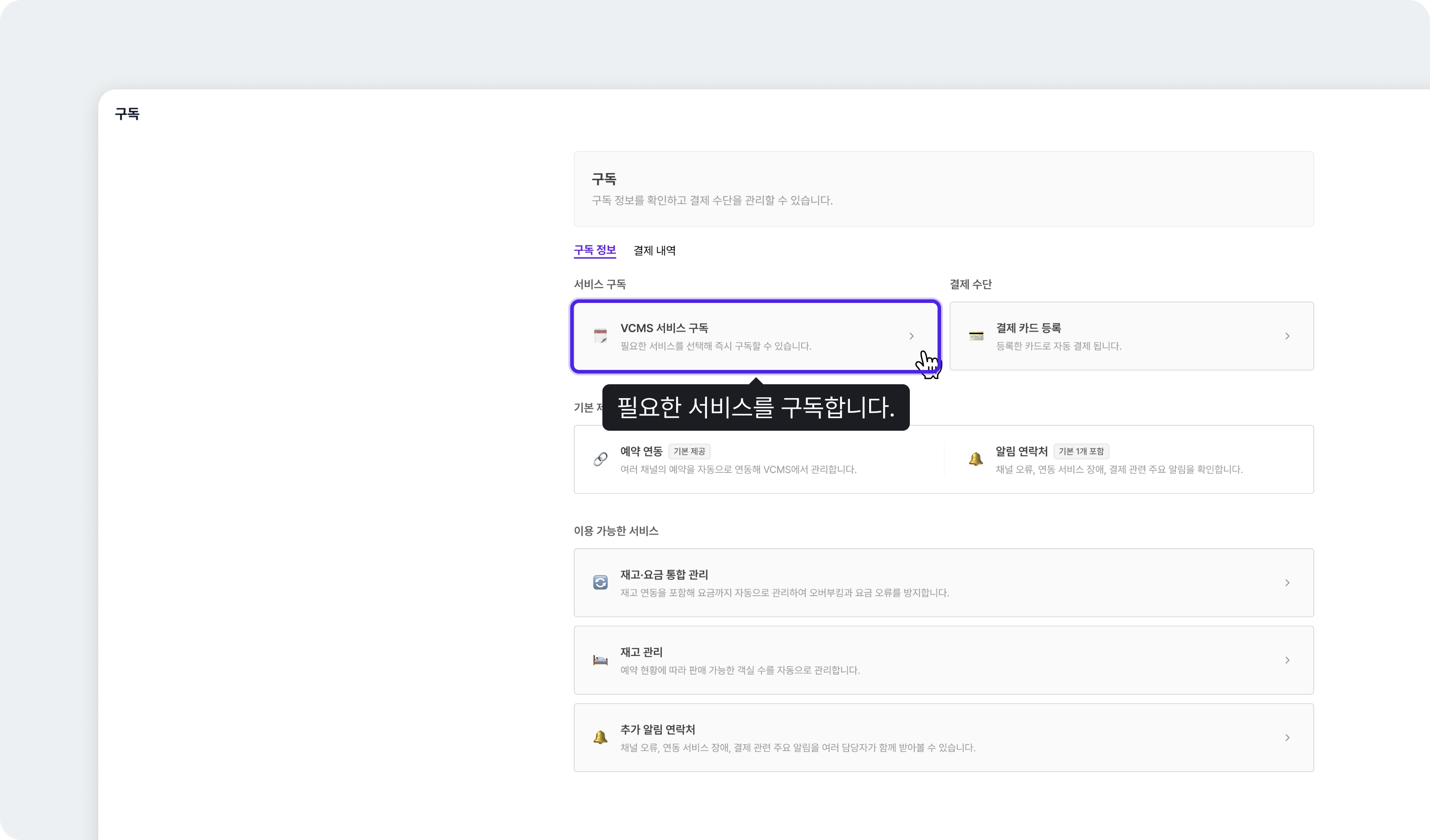Expand 재고·요금 통합 관리 chevron arrow
The height and width of the screenshot is (840, 1430).
click(x=1287, y=583)
